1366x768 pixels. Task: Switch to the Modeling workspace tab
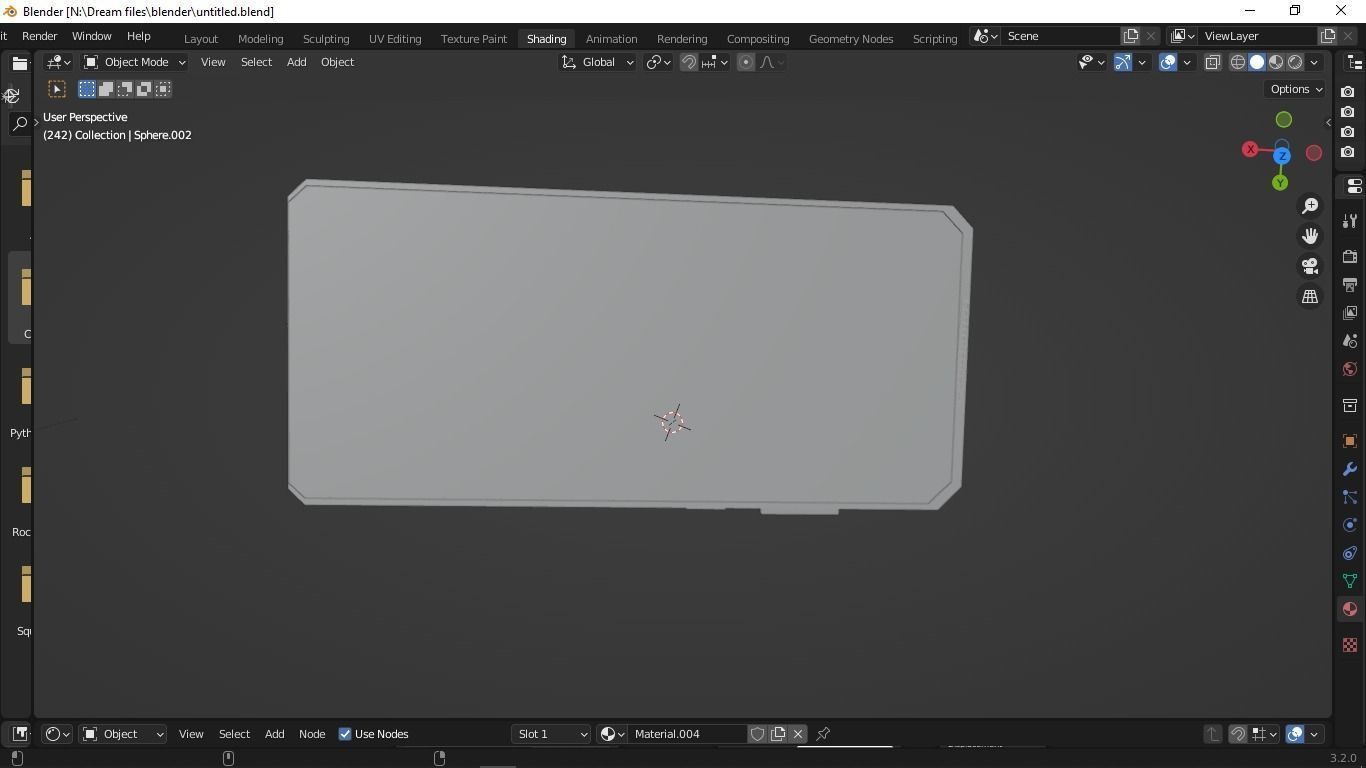click(x=260, y=38)
